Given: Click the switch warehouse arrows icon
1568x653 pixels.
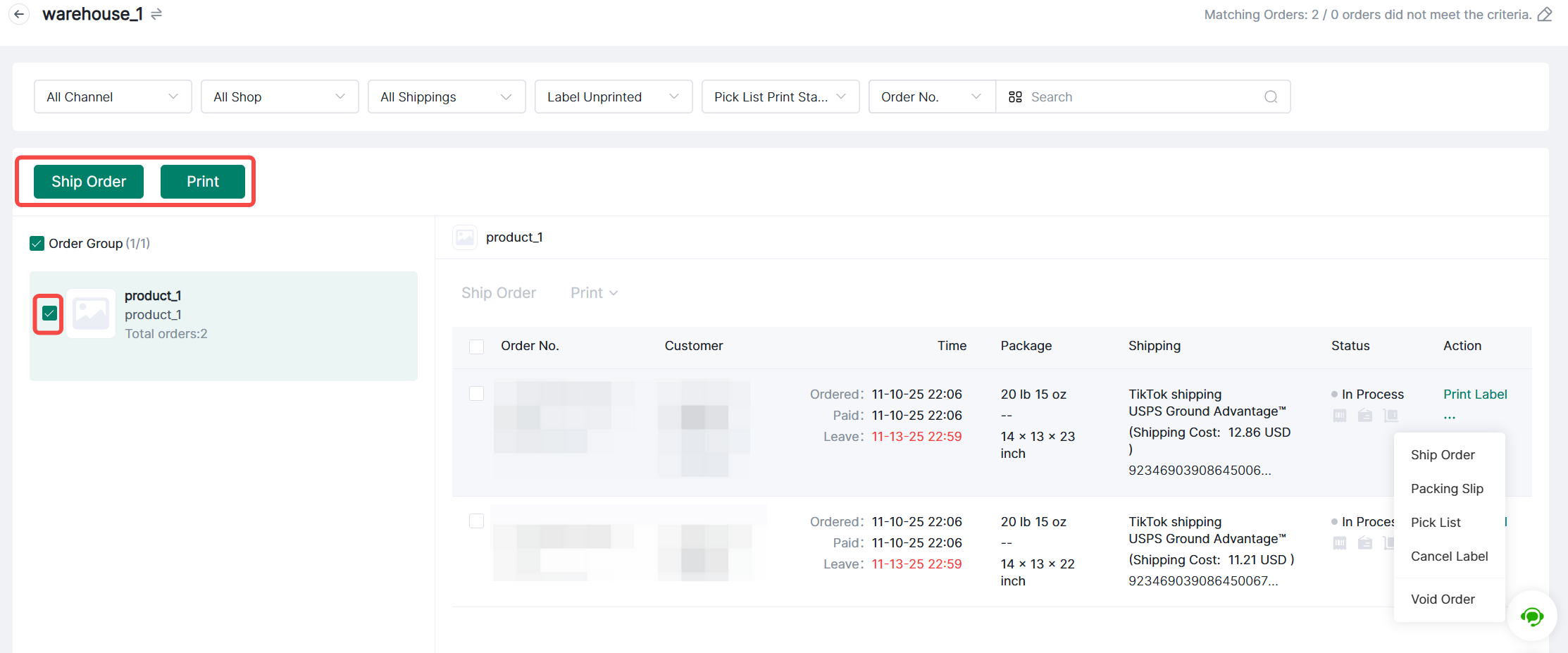Looking at the screenshot, I should [156, 14].
